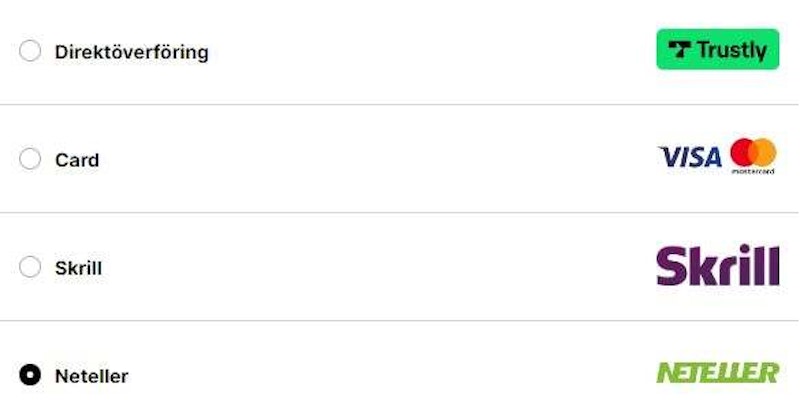The height and width of the screenshot is (413, 800).
Task: Choose the Card radio button
Action: [x=30, y=159]
